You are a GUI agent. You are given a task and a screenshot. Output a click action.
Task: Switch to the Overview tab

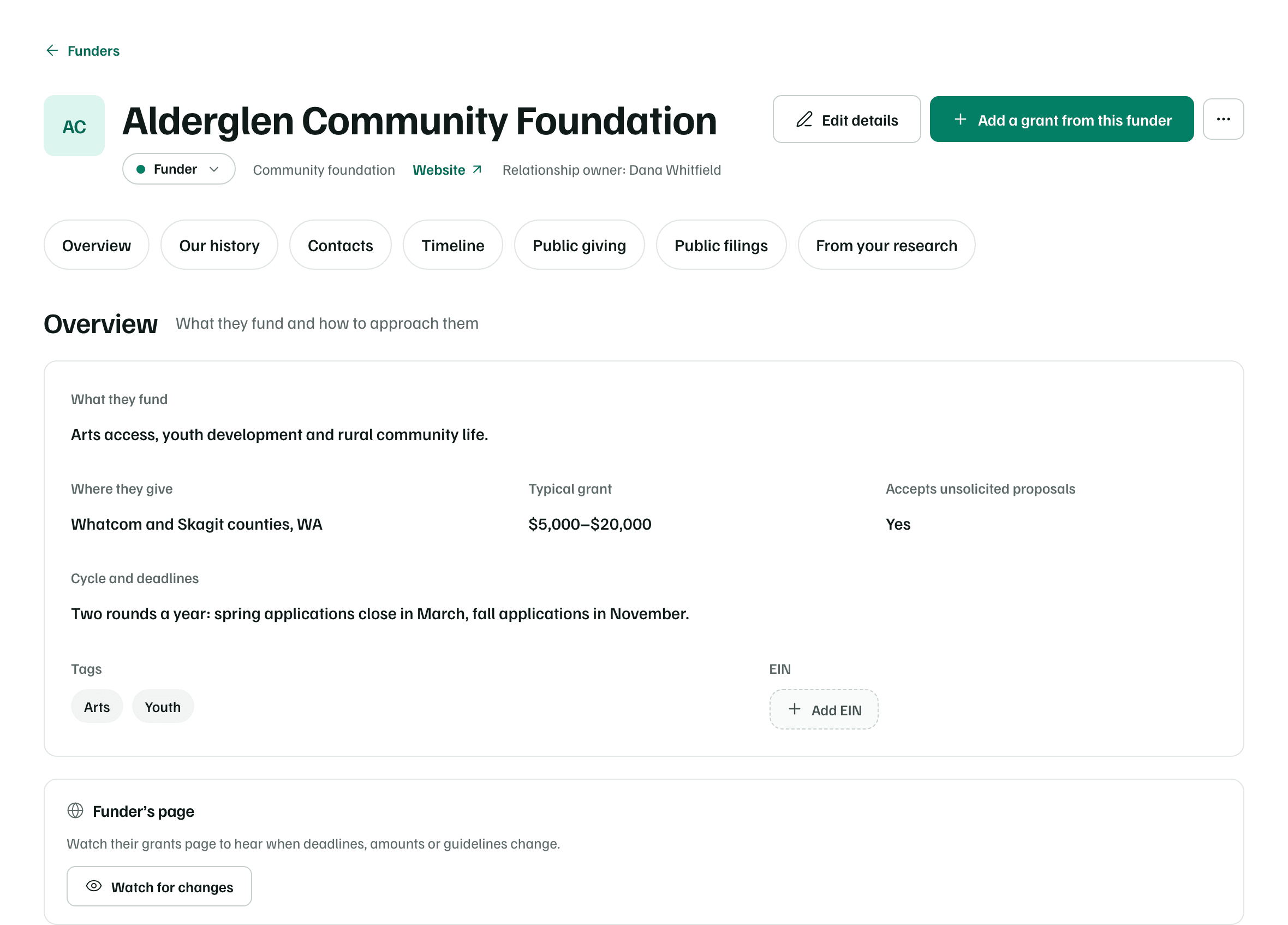click(x=97, y=245)
